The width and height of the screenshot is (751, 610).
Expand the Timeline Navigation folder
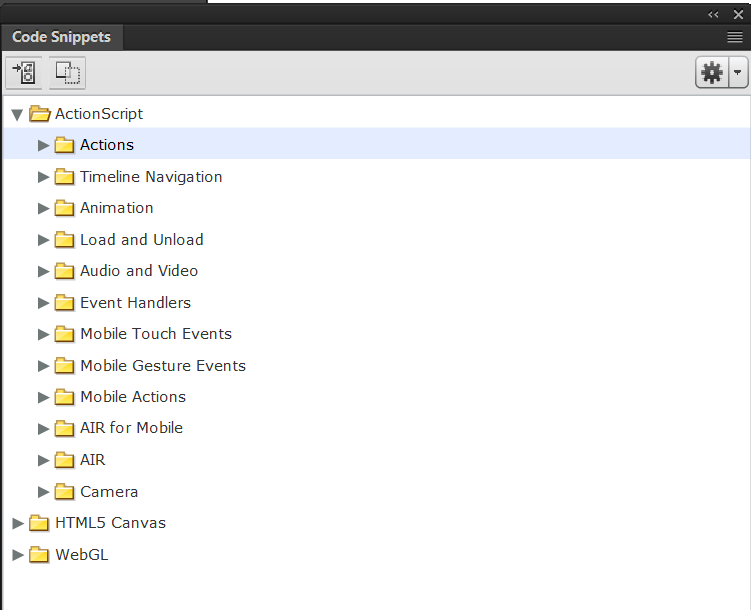tap(43, 177)
